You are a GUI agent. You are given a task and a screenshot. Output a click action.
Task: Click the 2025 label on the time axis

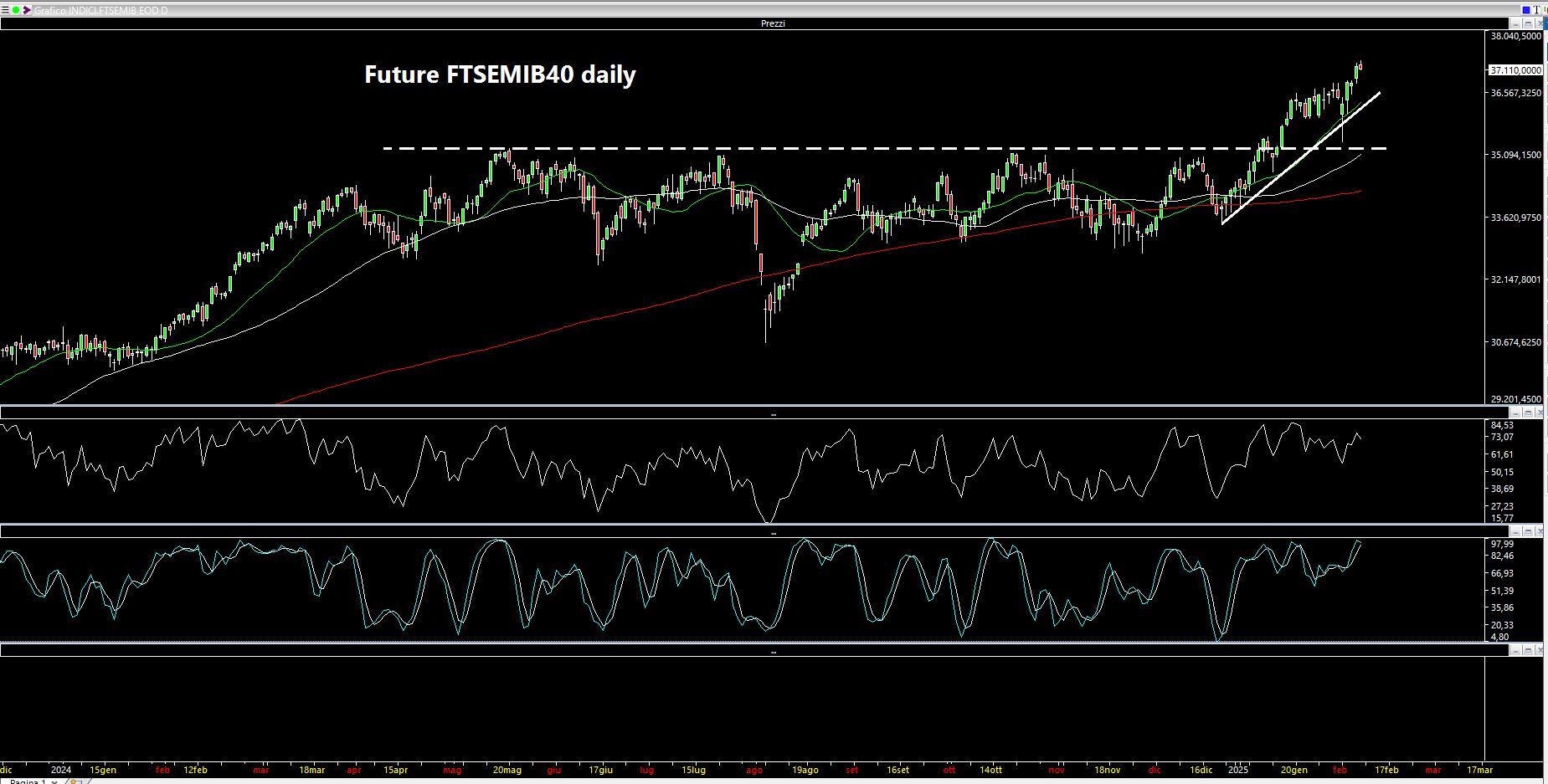pos(1238,770)
